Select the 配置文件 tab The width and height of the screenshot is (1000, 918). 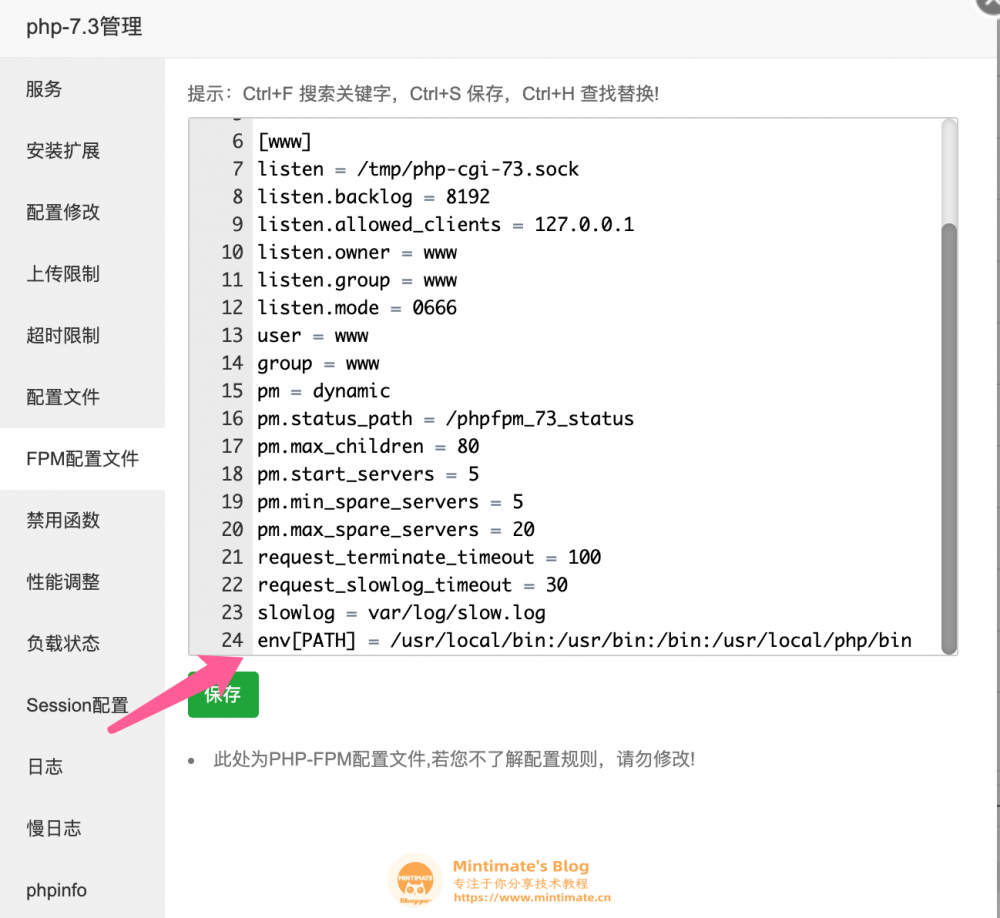[82, 397]
